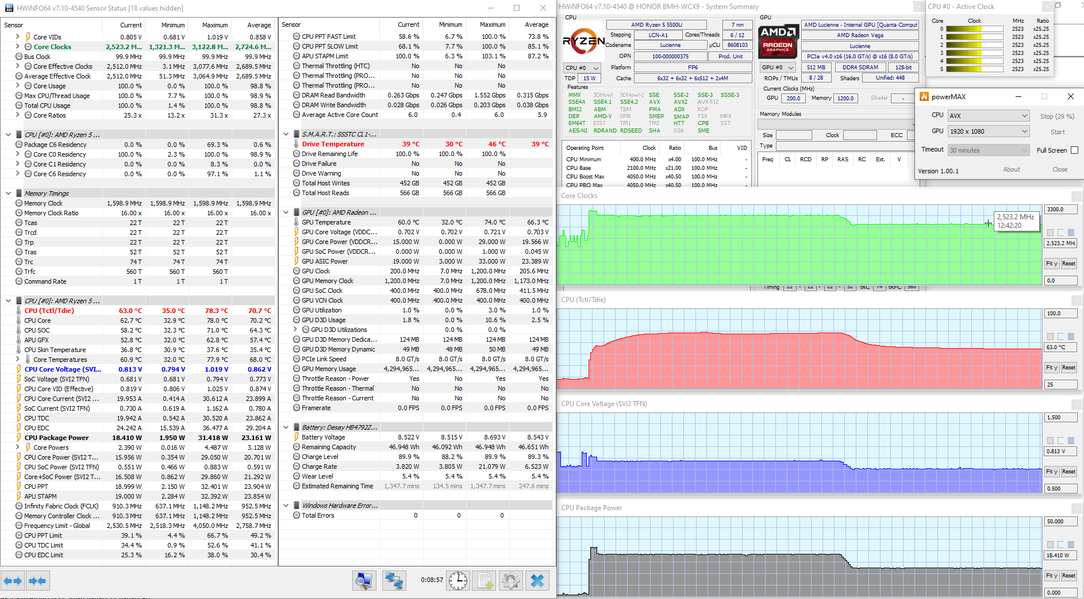Select the CPU Core Voltage (SVI...) row

click(138, 369)
